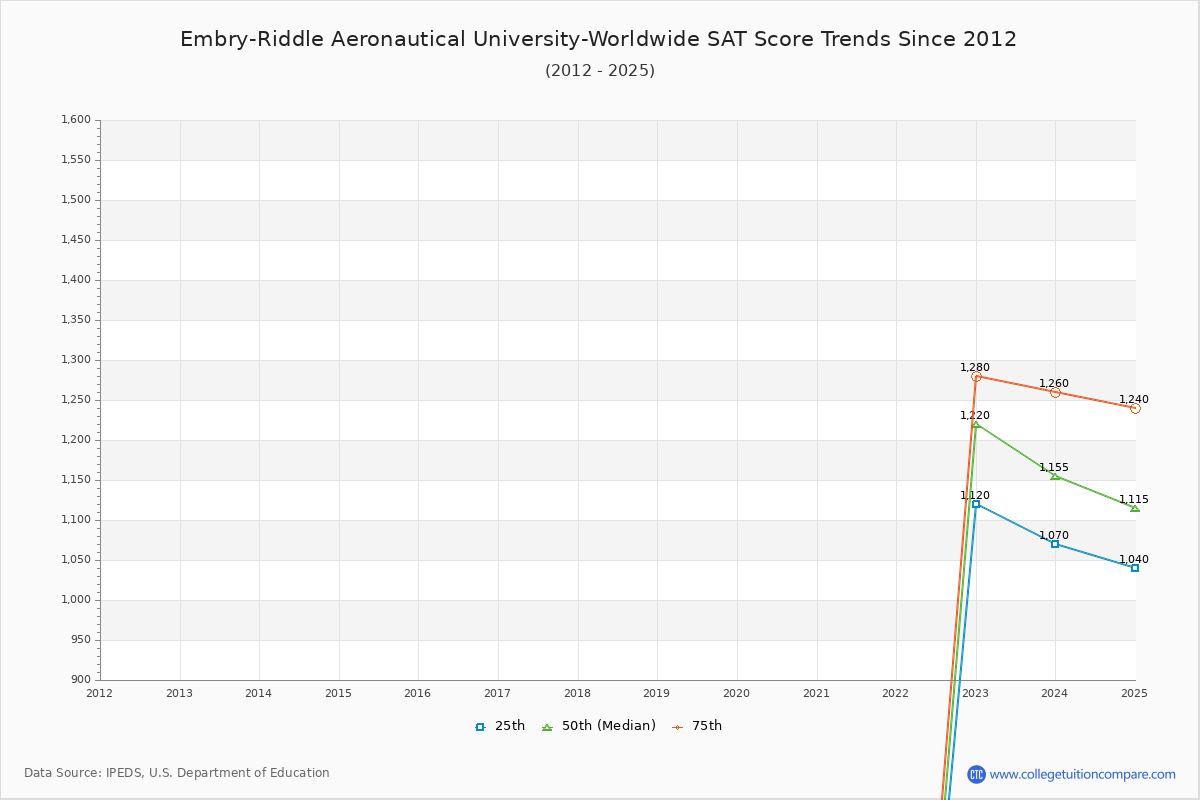Click the 2025 25th percentile marker 1,040
Image resolution: width=1200 pixels, height=800 pixels.
1135,568
